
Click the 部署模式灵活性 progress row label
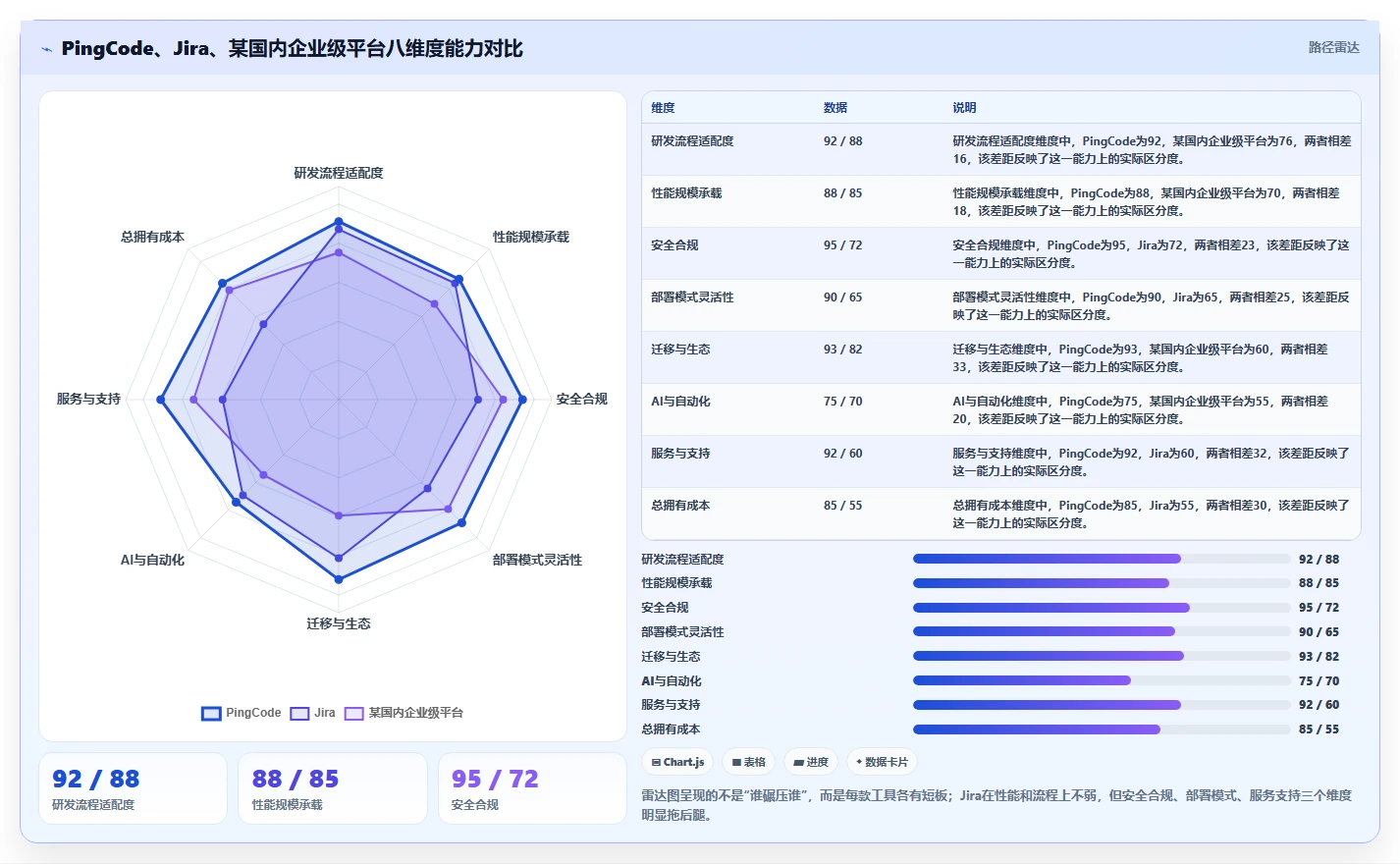682,632
